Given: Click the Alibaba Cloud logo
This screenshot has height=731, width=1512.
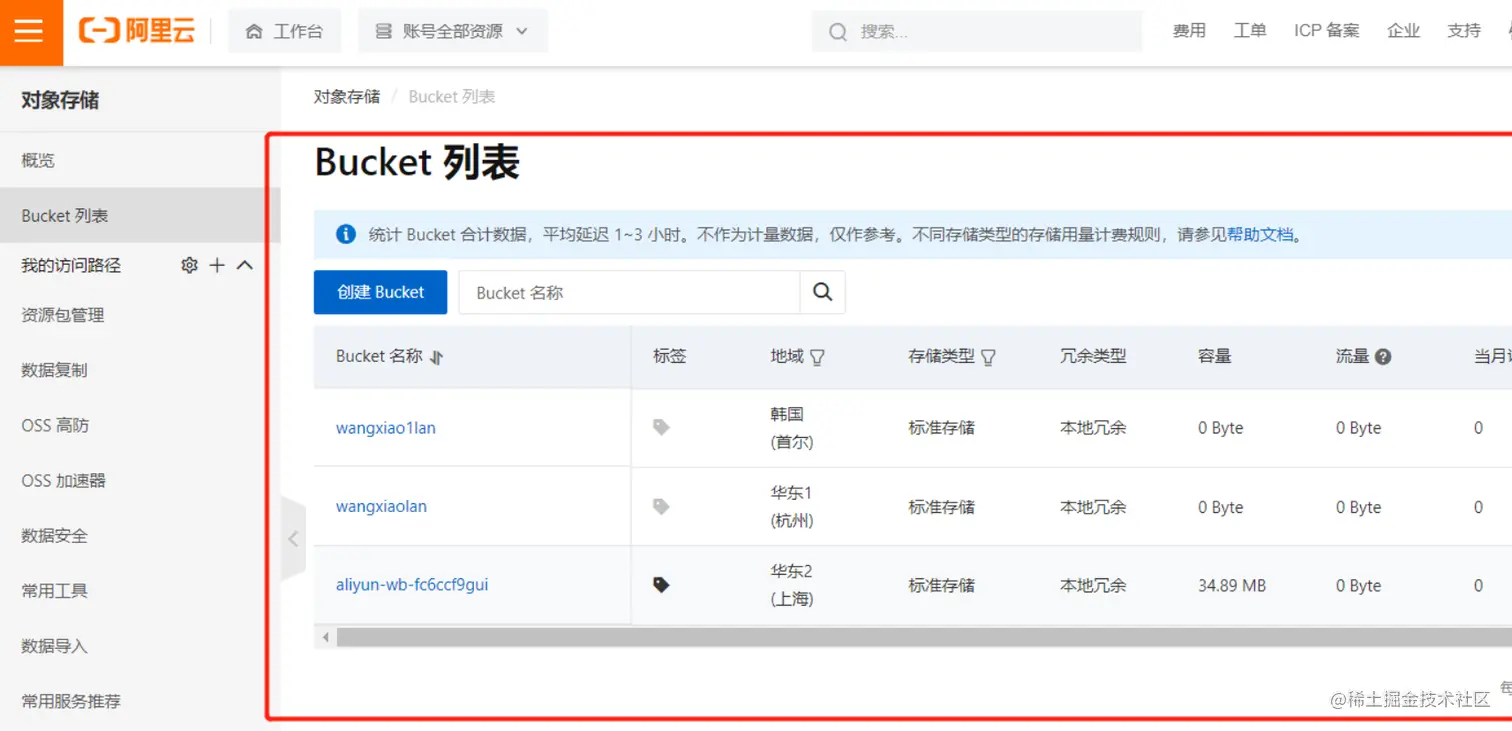Looking at the screenshot, I should pos(137,31).
